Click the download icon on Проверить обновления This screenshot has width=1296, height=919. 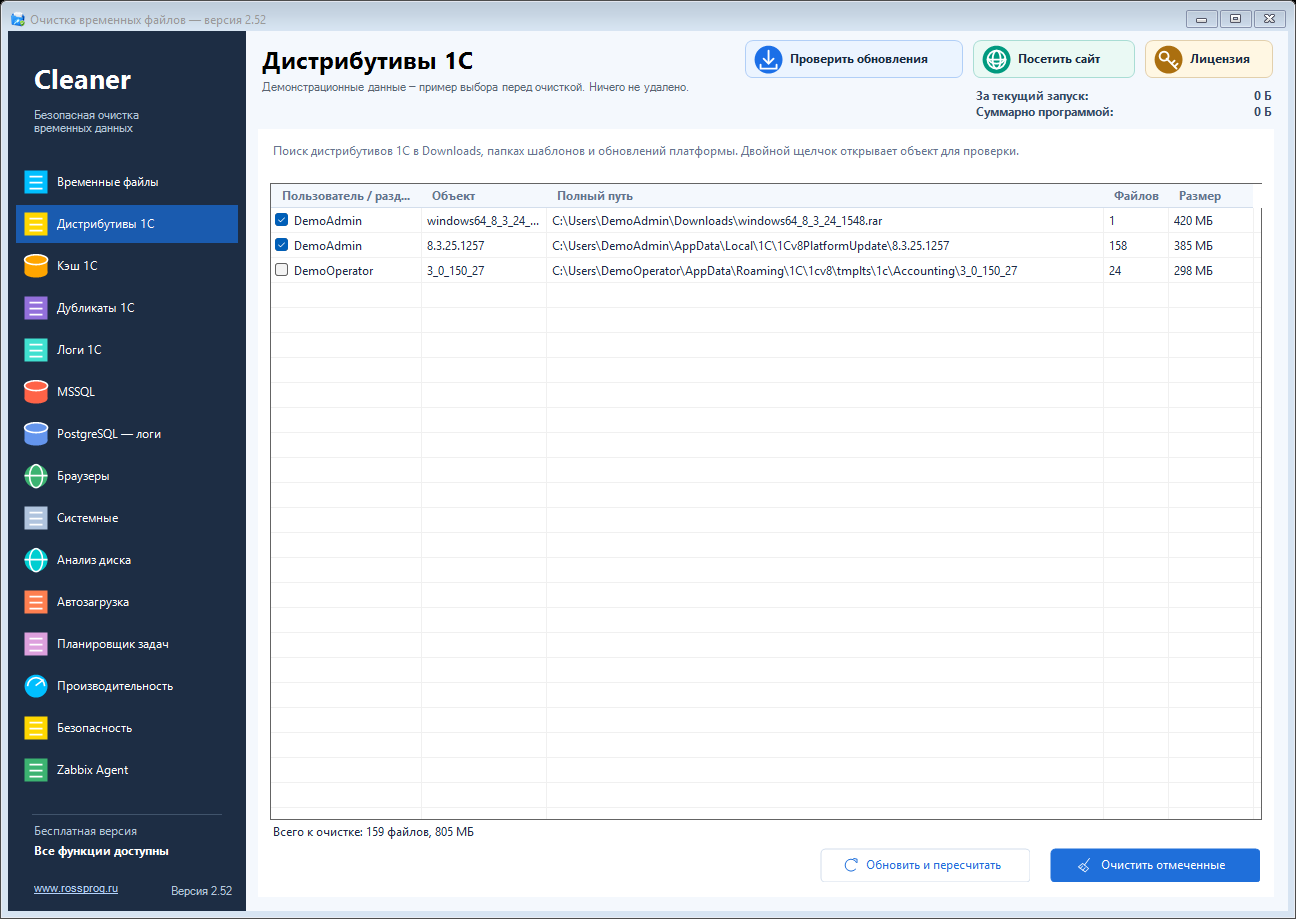(x=768, y=59)
